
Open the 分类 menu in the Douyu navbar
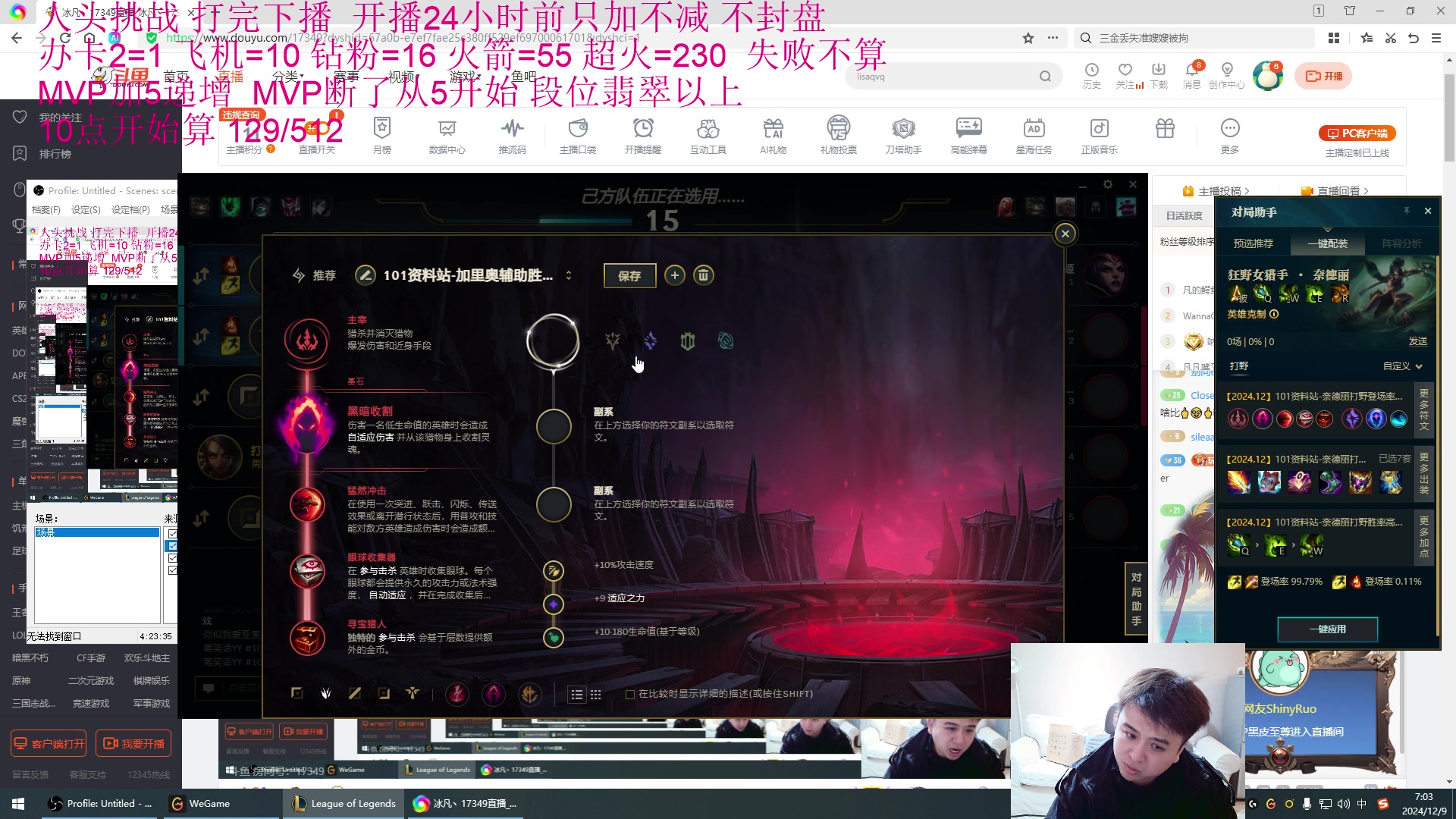pos(285,76)
